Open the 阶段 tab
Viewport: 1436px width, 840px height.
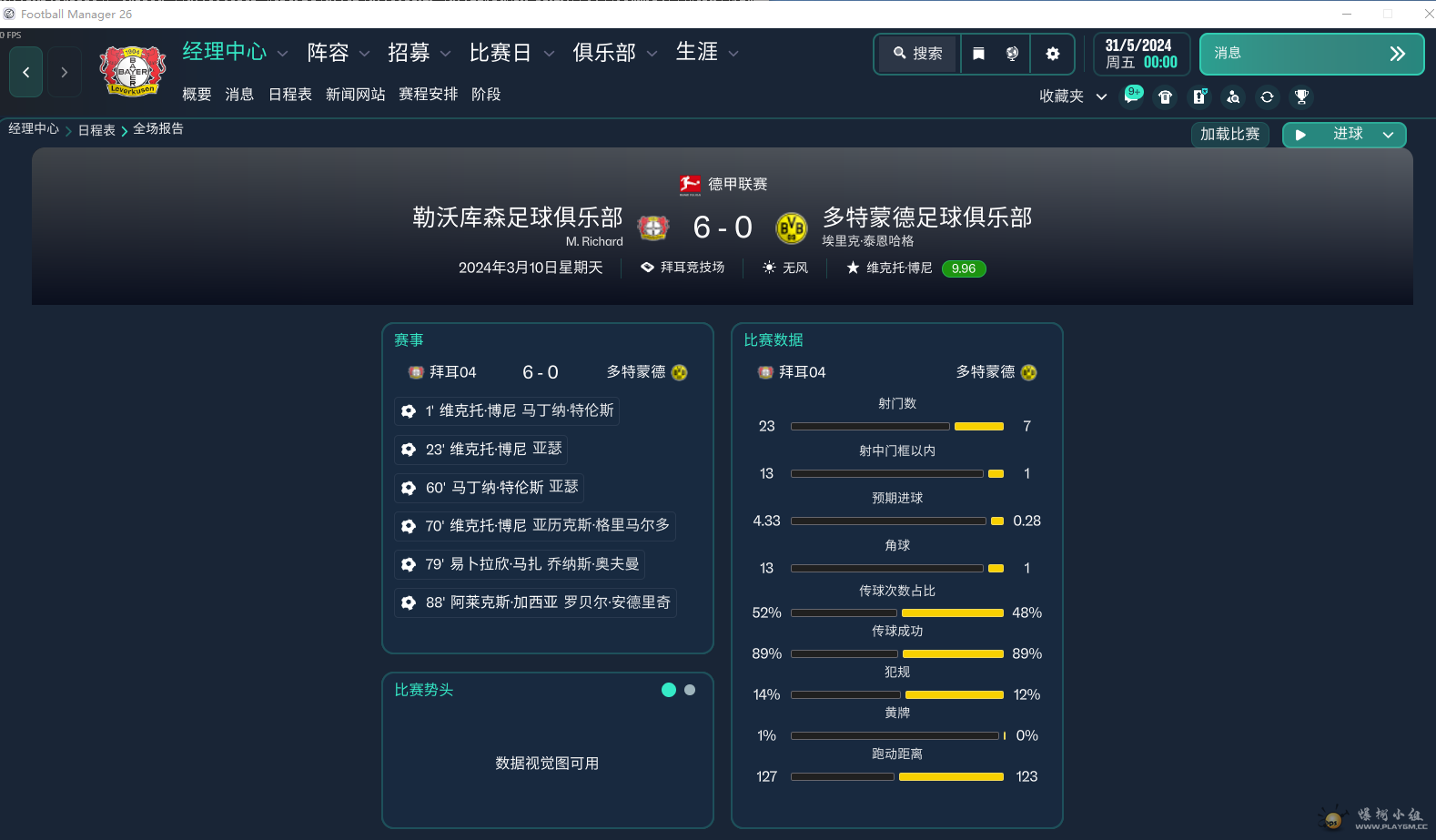(486, 95)
